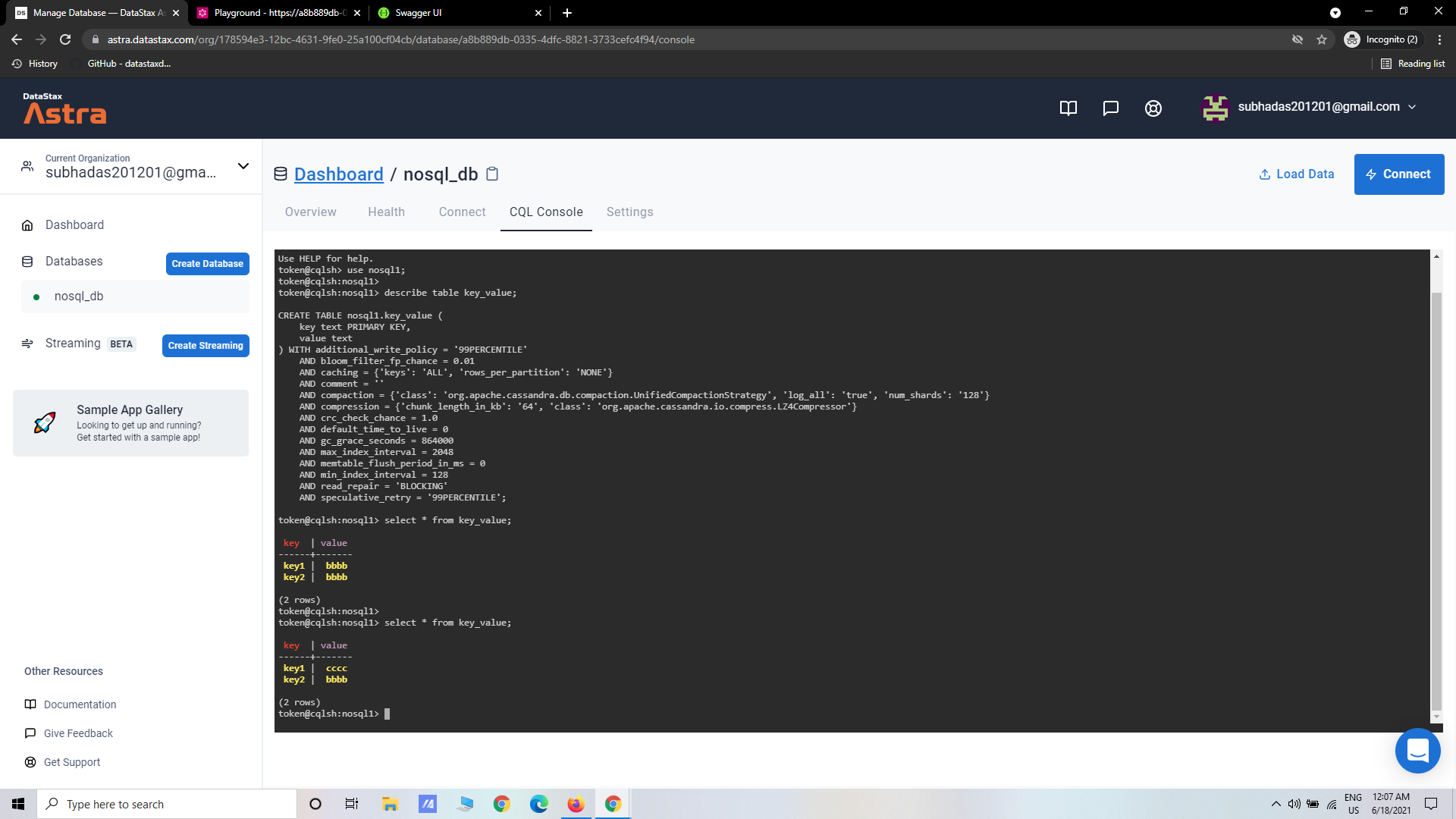
Task: Click the Connect button
Action: point(1399,174)
